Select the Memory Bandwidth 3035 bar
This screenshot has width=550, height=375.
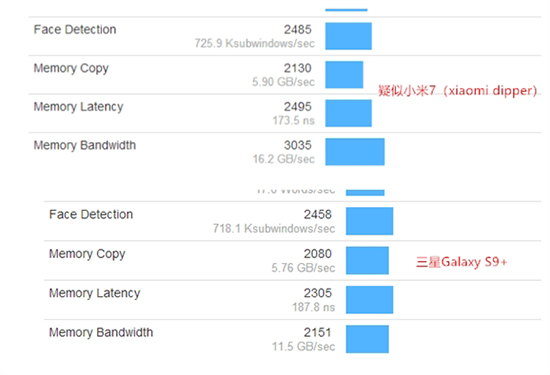[355, 152]
